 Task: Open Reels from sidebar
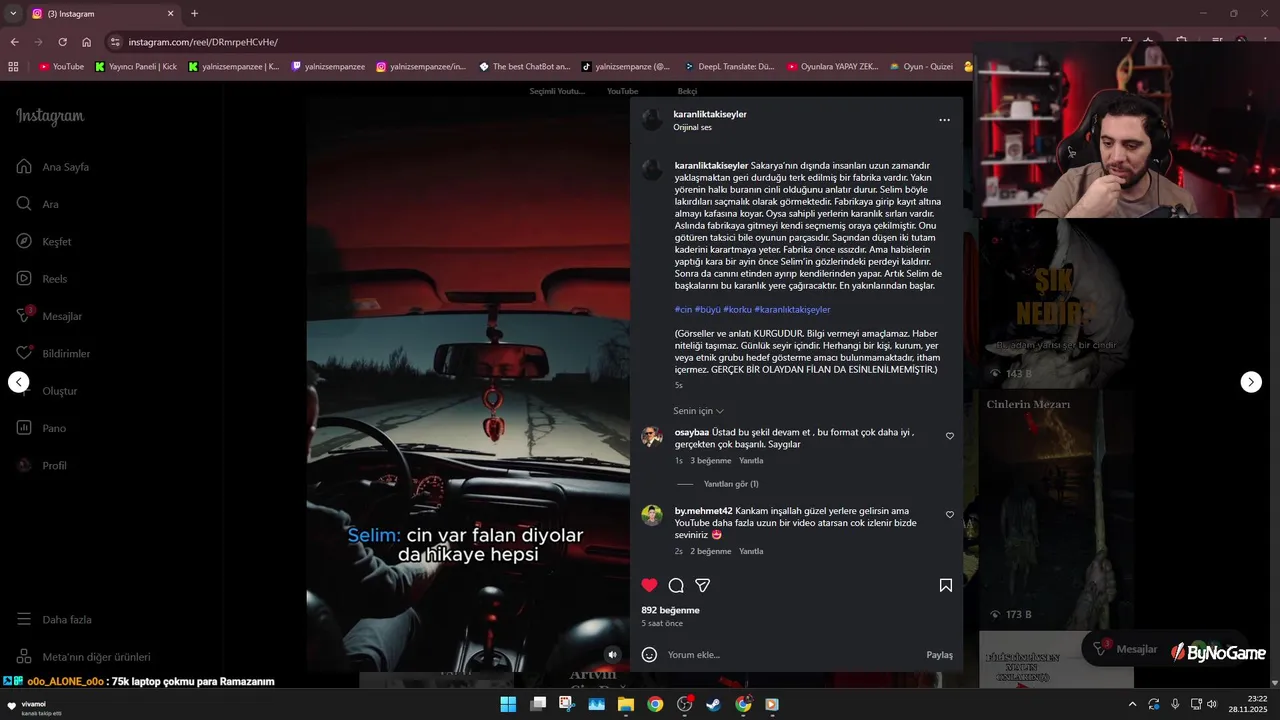42,279
